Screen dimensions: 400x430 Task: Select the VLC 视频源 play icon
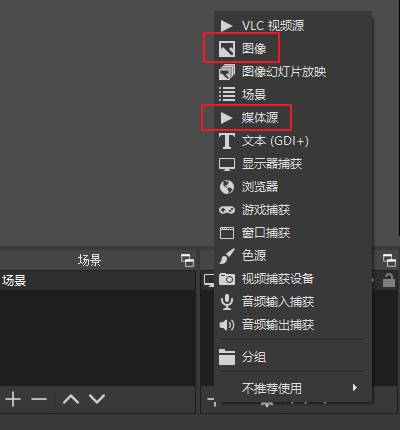(226, 25)
